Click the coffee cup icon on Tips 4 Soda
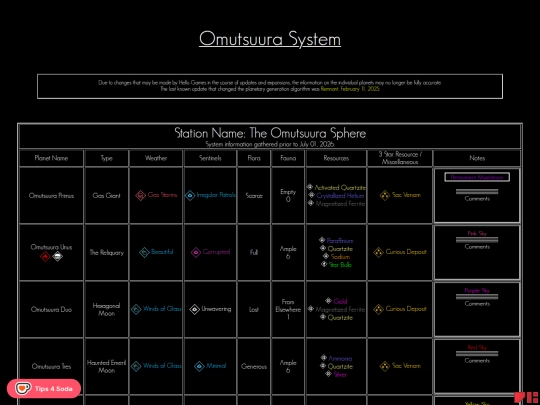 (23, 388)
